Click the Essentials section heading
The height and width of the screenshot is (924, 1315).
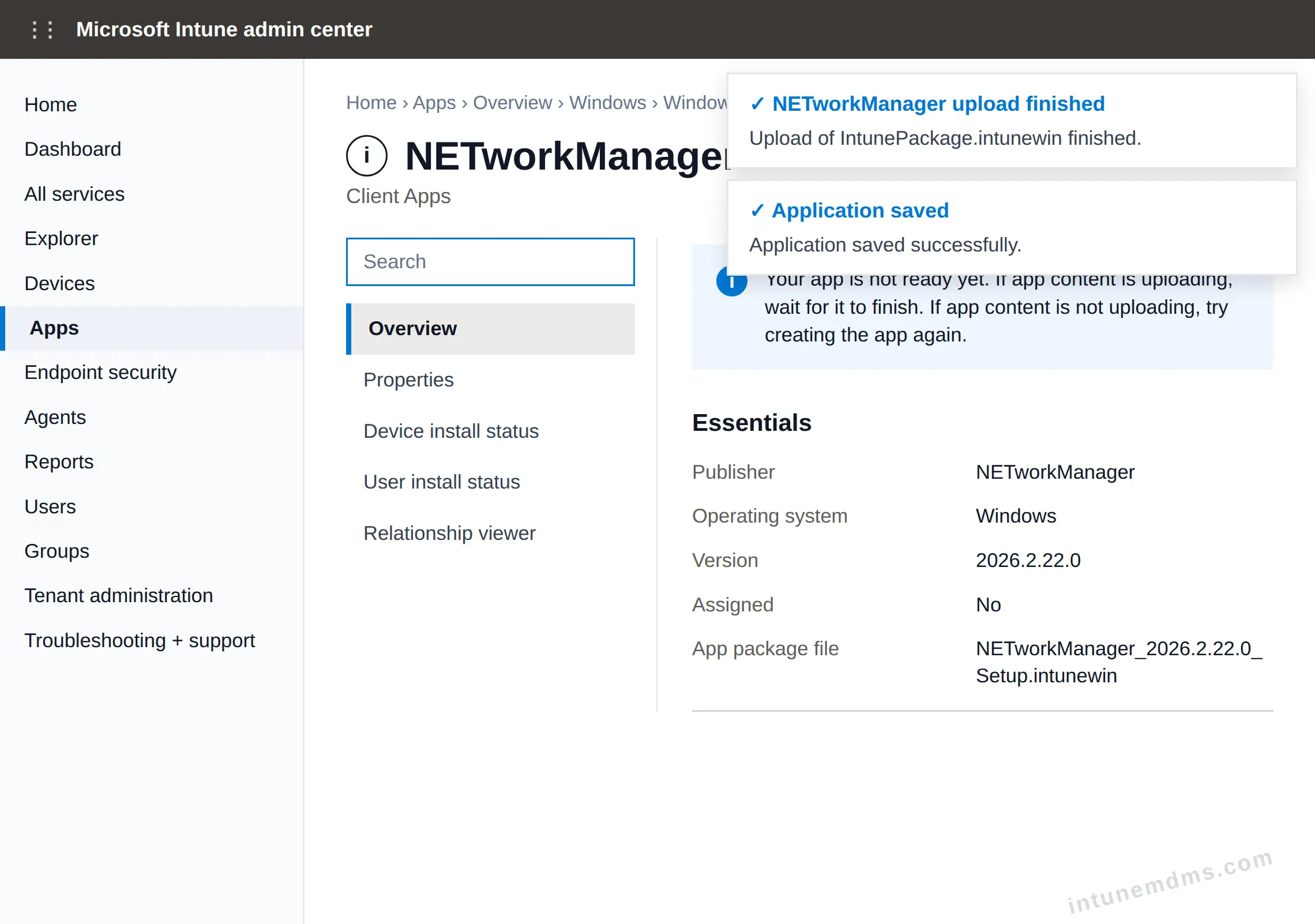point(752,423)
